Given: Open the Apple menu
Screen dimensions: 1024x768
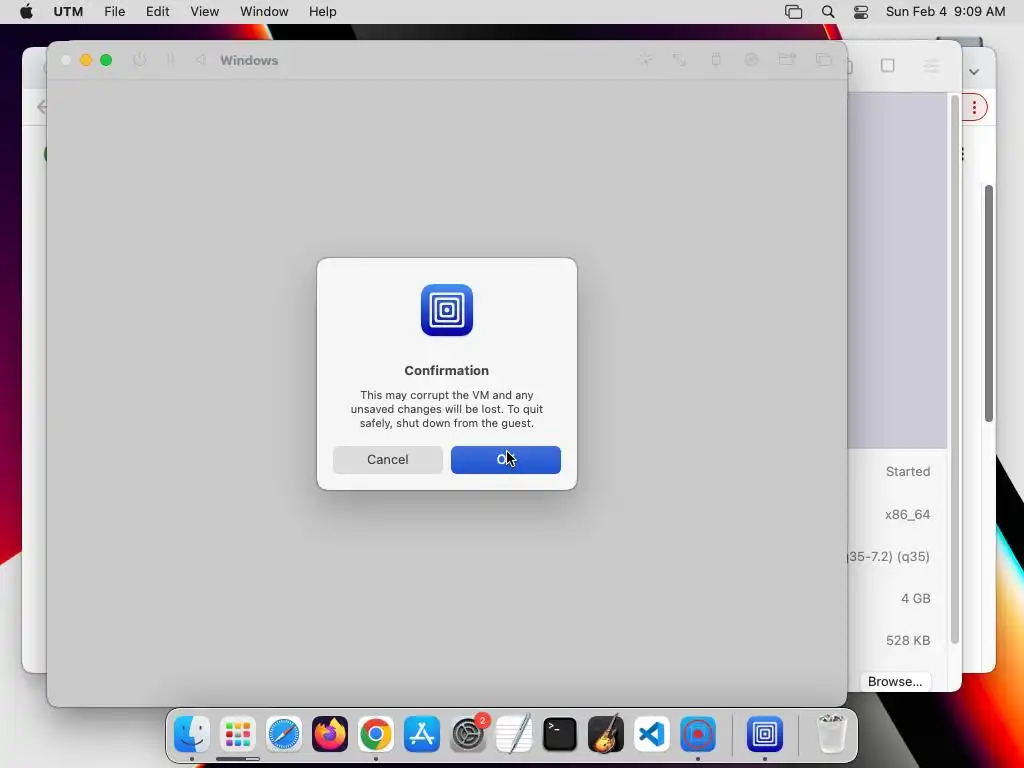Looking at the screenshot, I should 26,12.
